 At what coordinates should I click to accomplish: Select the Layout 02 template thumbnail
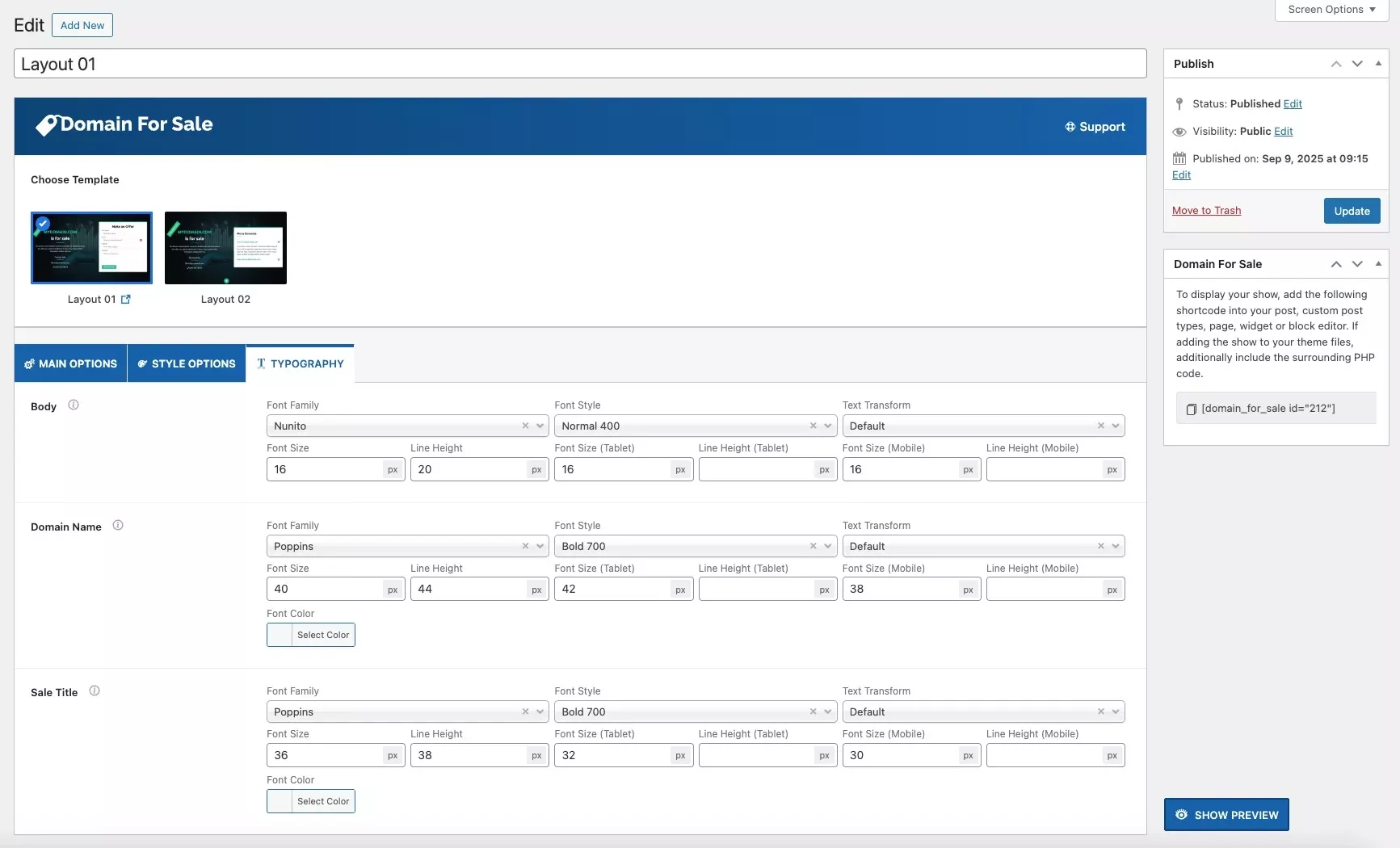pos(225,248)
